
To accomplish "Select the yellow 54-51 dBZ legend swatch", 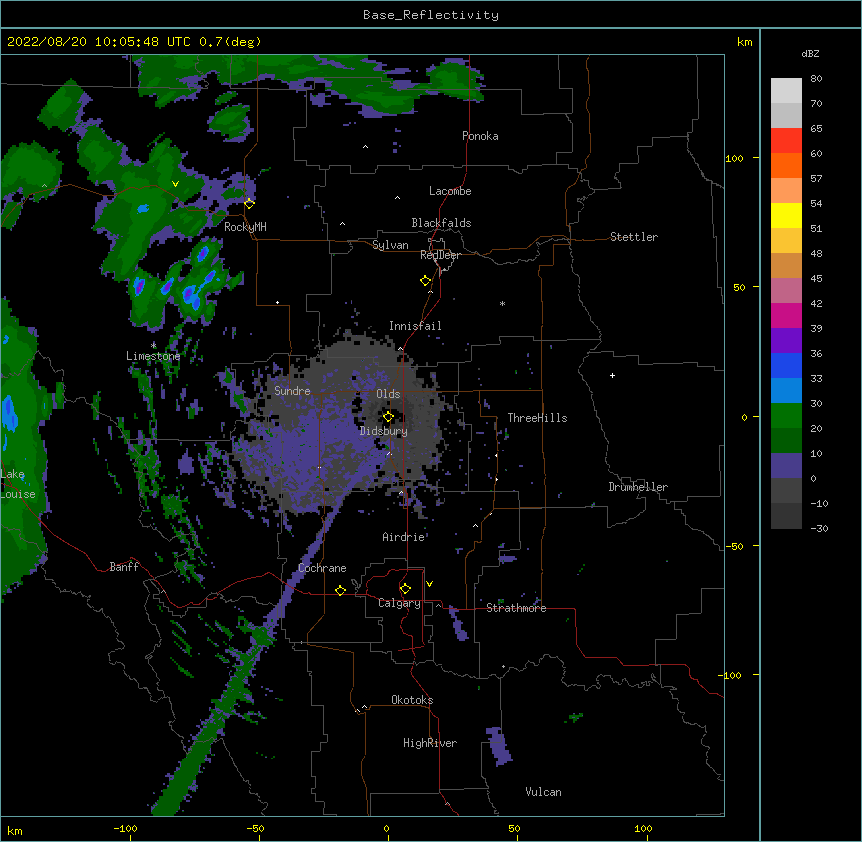I will point(786,215).
